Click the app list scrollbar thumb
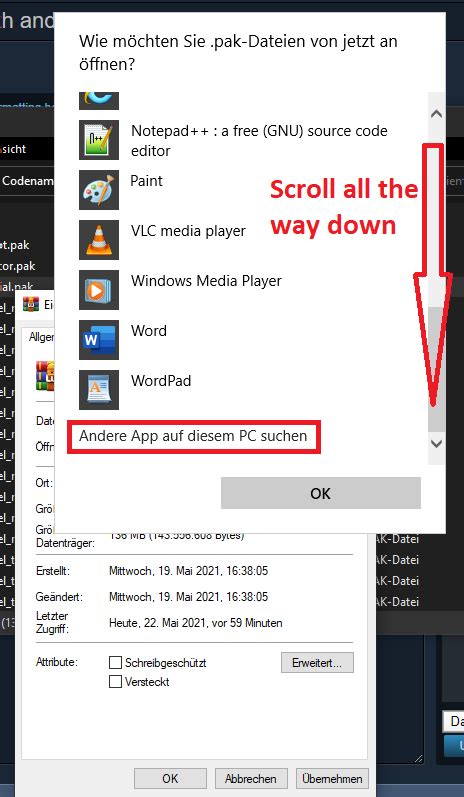The image size is (464, 797). [436, 369]
